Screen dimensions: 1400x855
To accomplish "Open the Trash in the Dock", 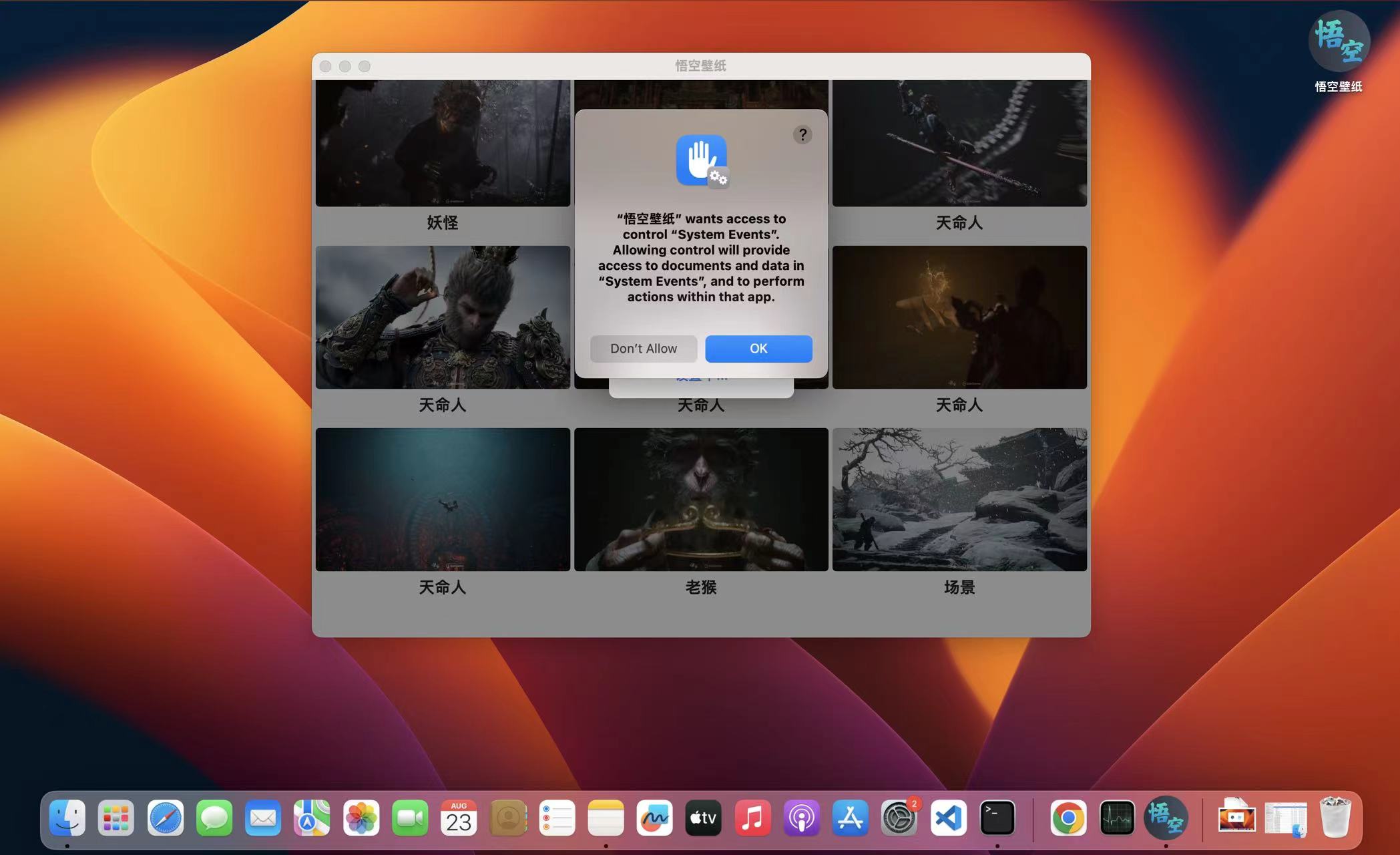I will [x=1335, y=818].
